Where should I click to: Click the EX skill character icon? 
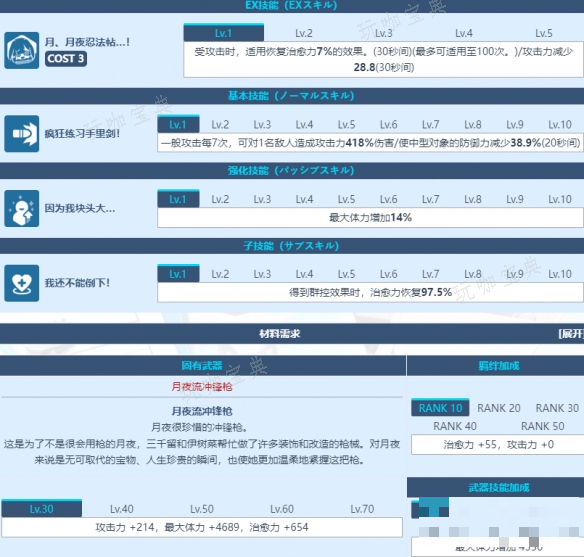click(x=22, y=50)
